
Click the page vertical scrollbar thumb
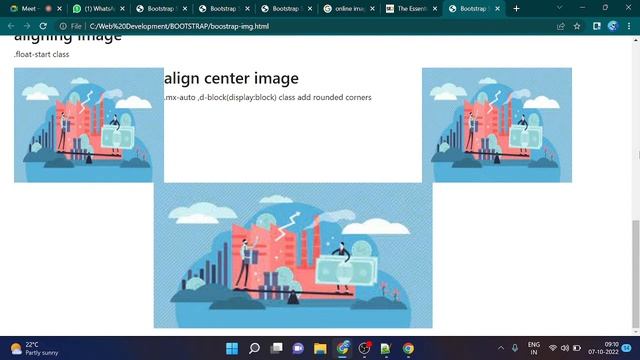click(636, 273)
